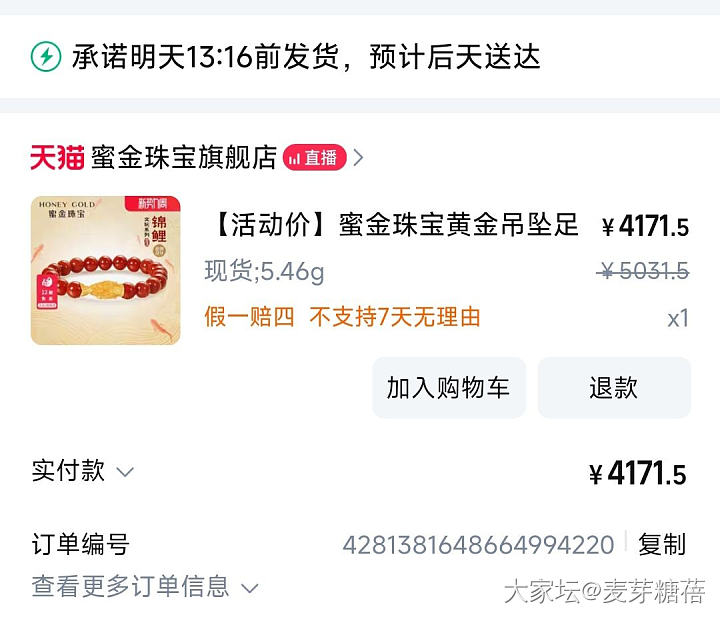The image size is (720, 619).
Task: Open the 【活动价】蜜金珠宝黄金吊坠足 product title
Action: point(395,225)
